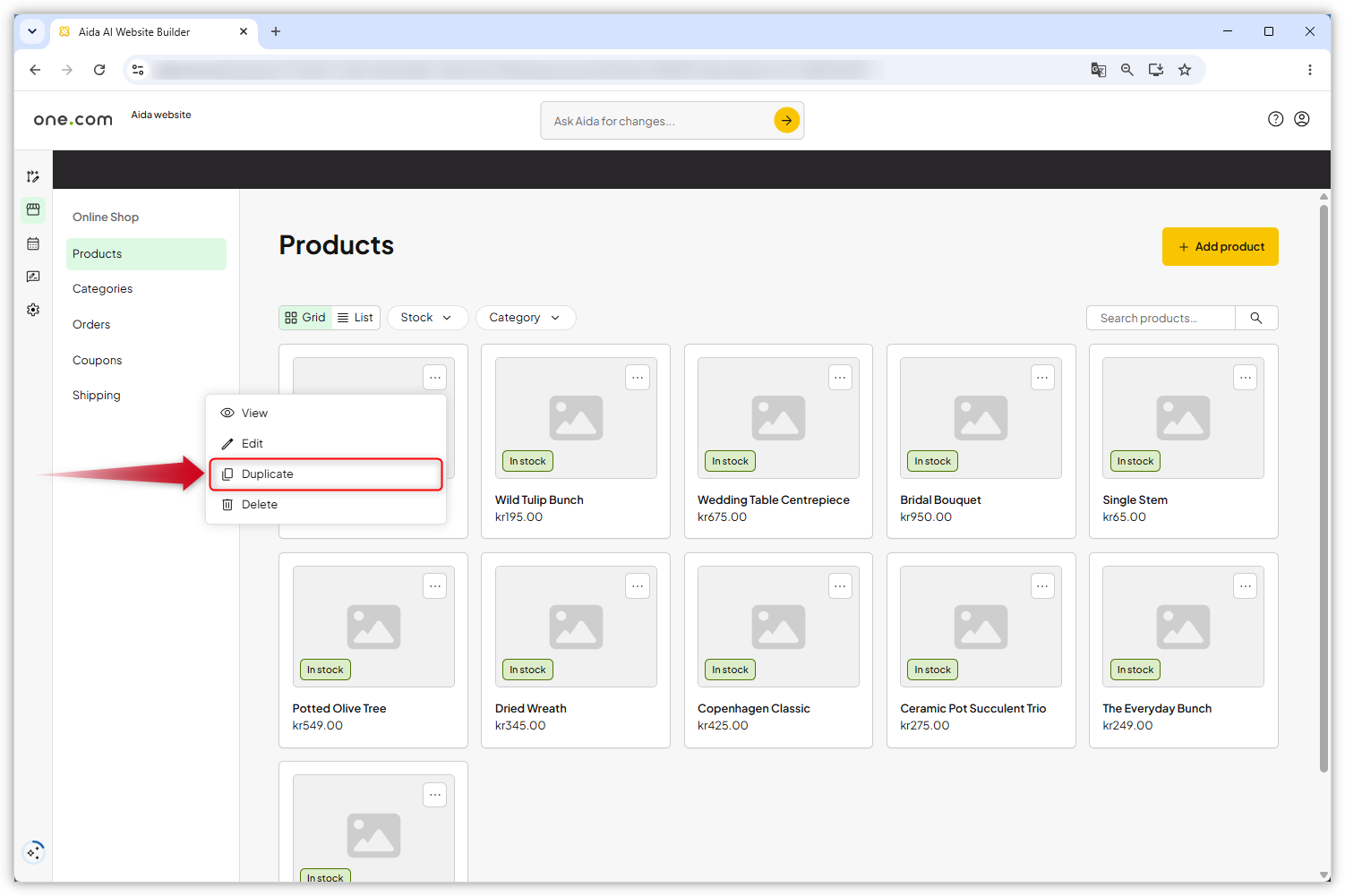Click the page vertical scrollbar

(x=1324, y=488)
